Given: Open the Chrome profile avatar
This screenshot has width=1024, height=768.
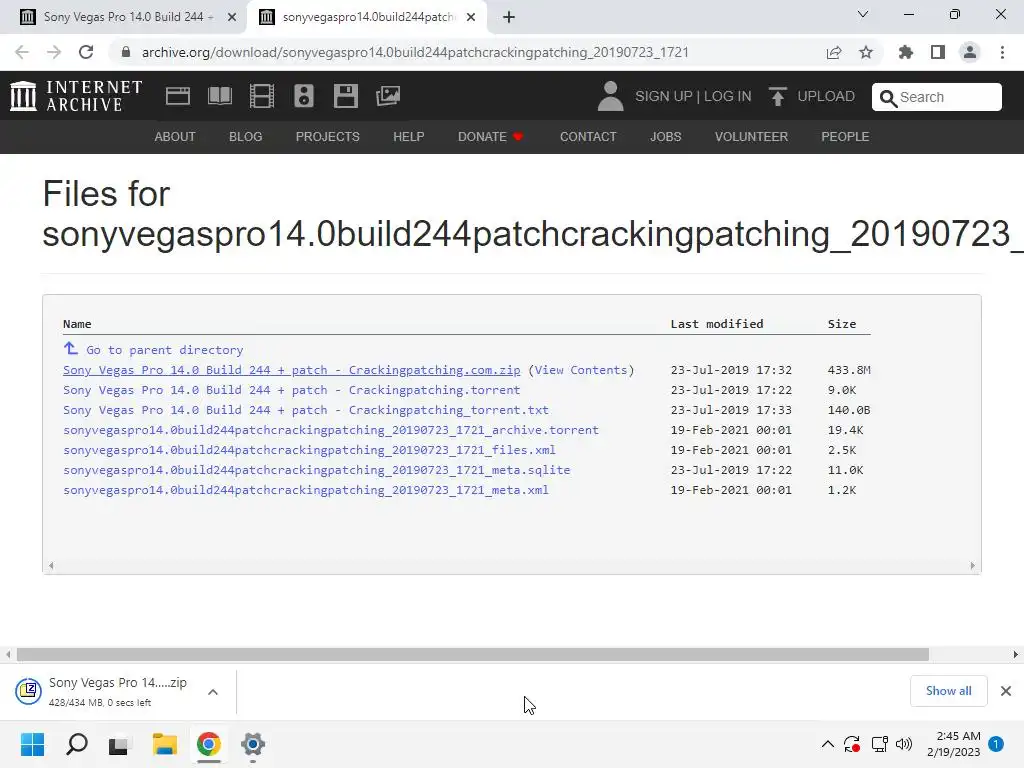Looking at the screenshot, I should pos(970,52).
